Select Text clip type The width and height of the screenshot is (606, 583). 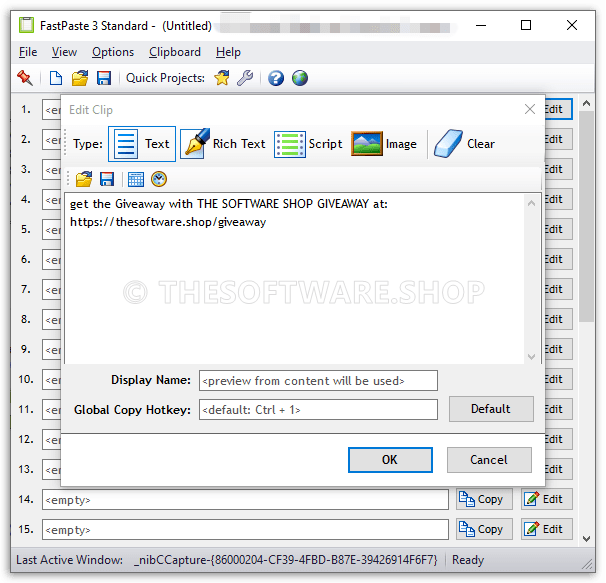pyautogui.click(x=142, y=144)
